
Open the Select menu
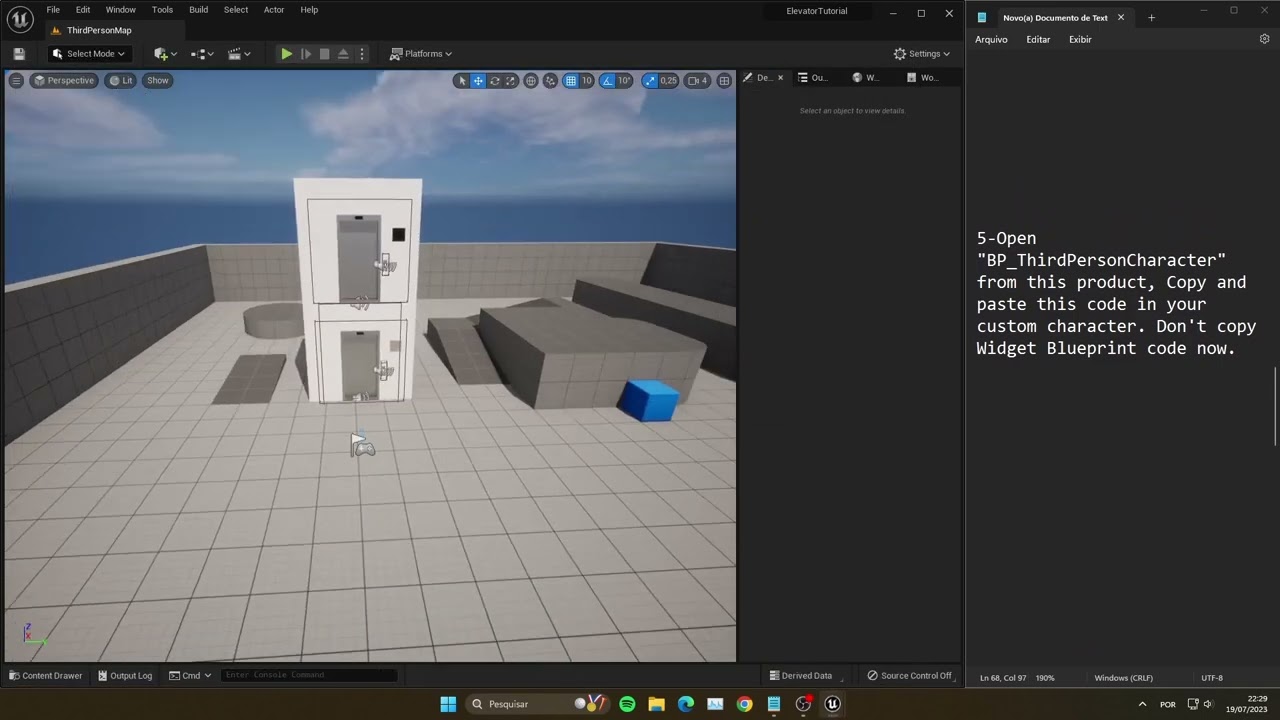pyautogui.click(x=236, y=10)
